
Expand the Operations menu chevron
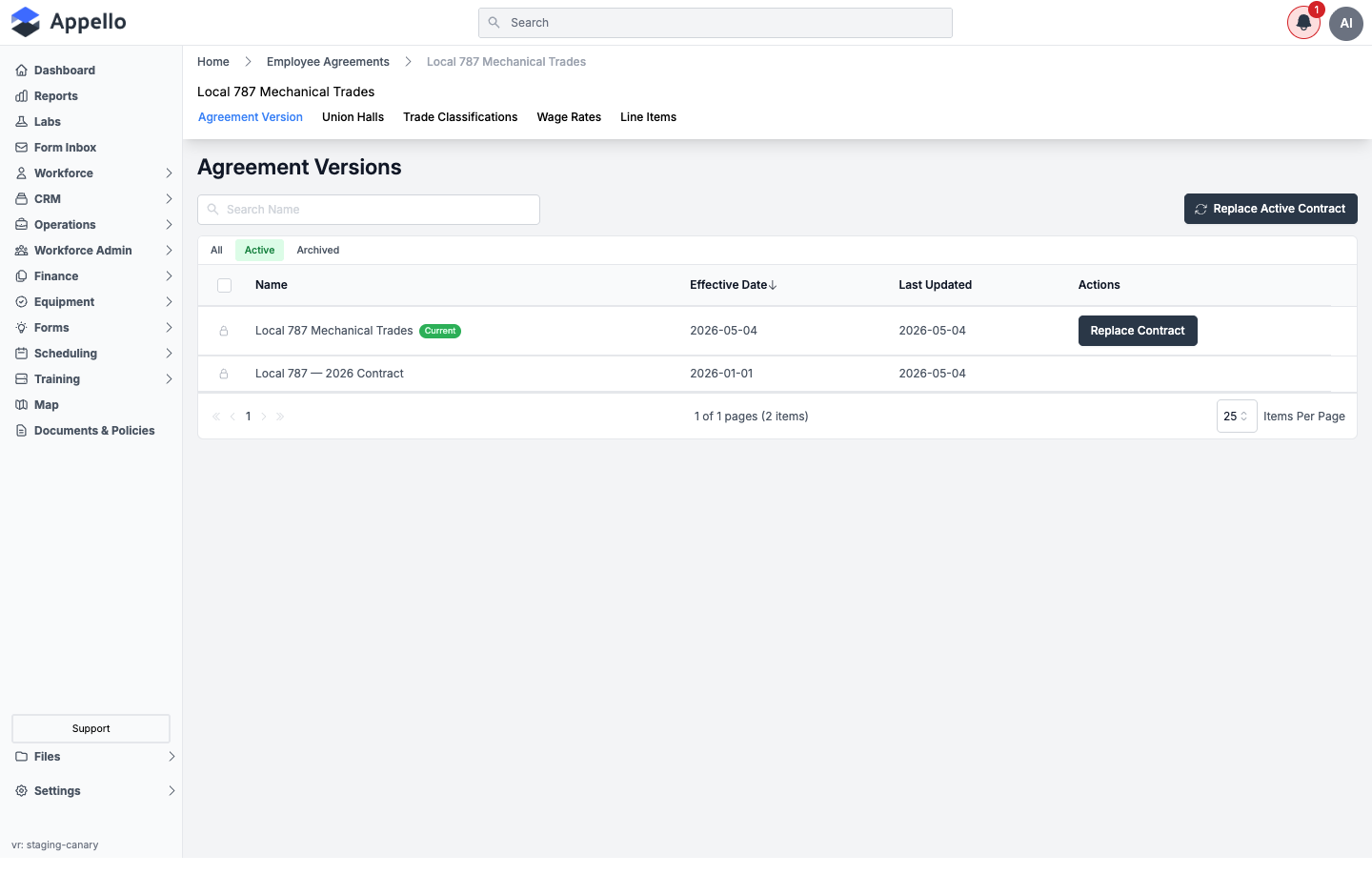[x=169, y=225]
